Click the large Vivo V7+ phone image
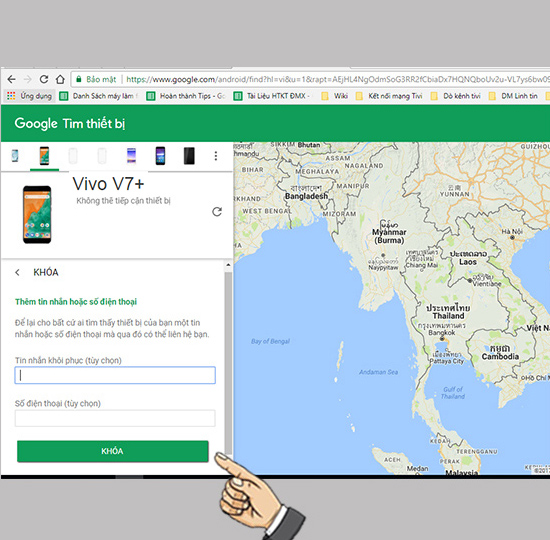 [37, 214]
